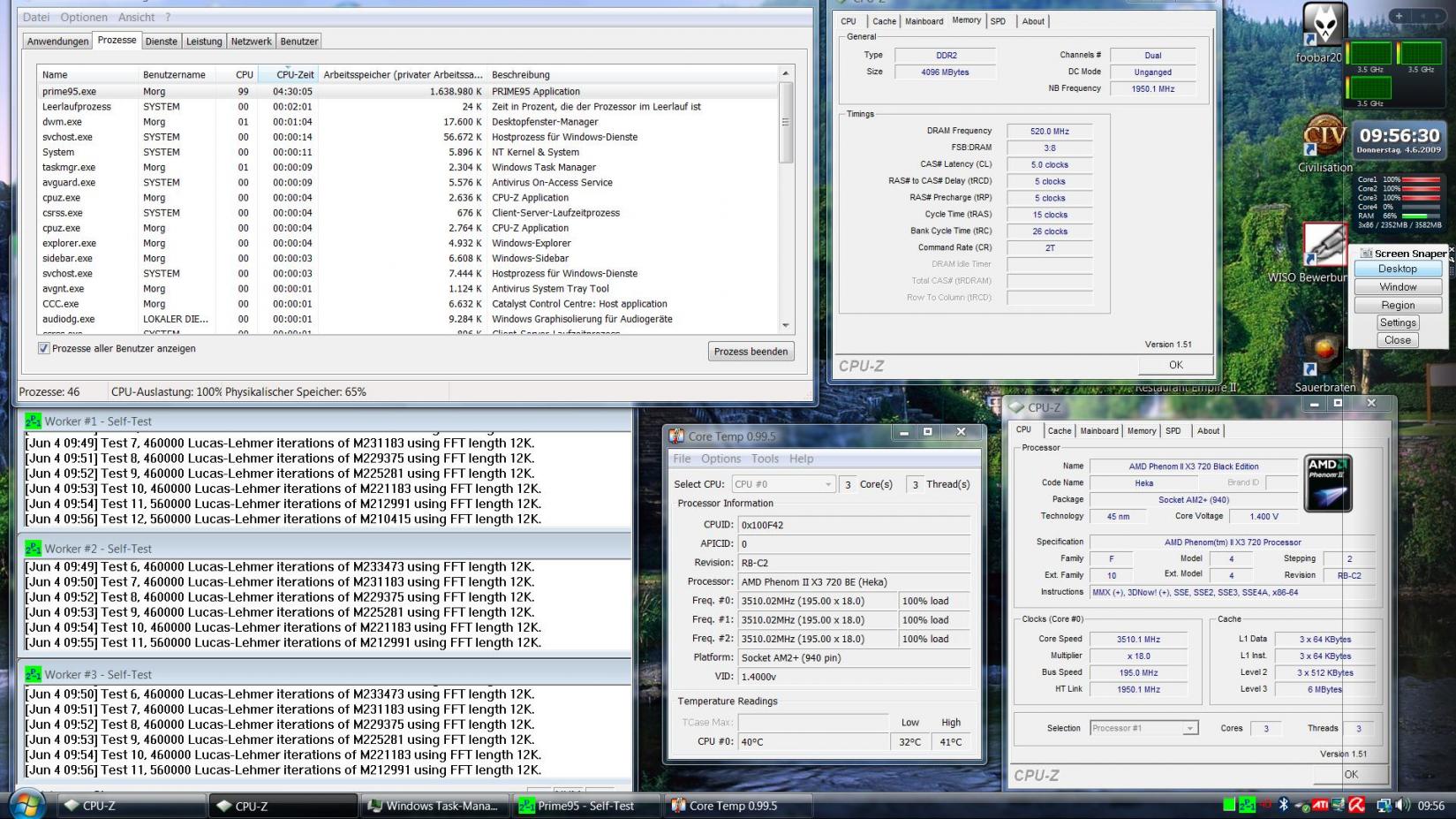Launch the Civilisation desktop icon
The image size is (1456, 819).
click(1324, 137)
